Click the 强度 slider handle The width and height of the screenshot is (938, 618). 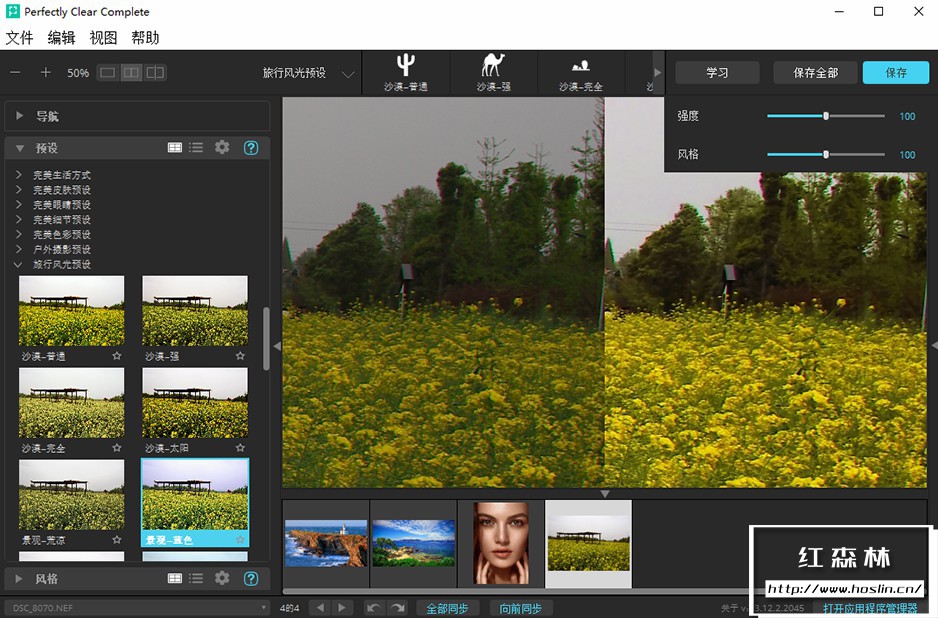coord(826,116)
